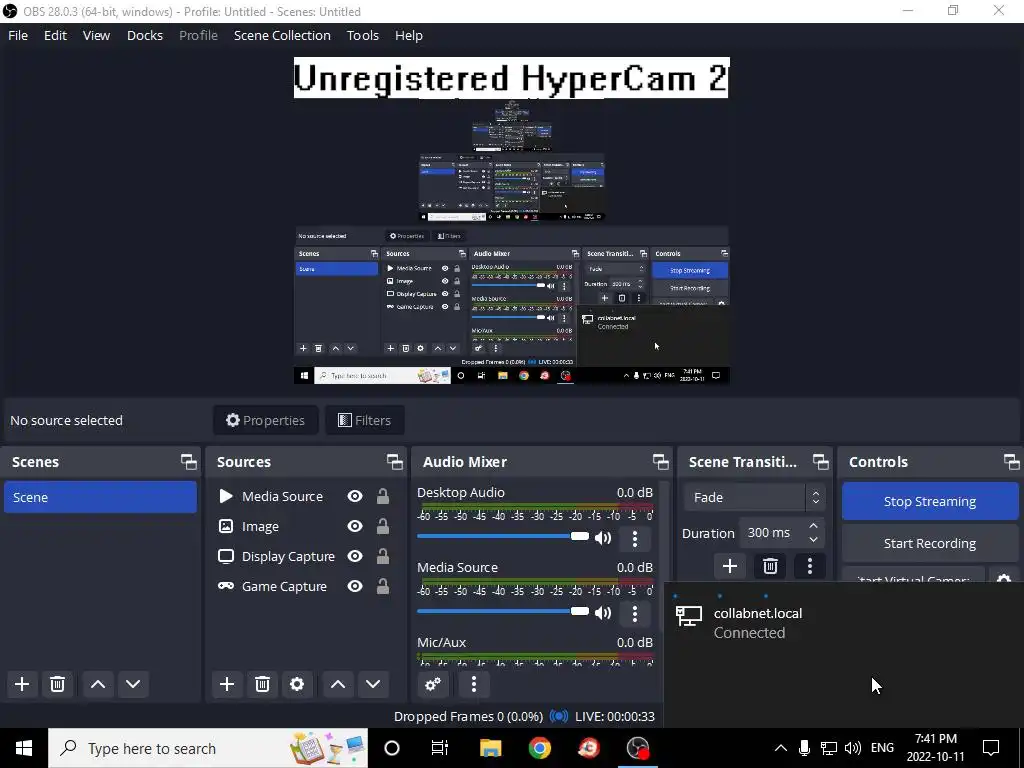Remove selected scene with trash icon

(x=57, y=684)
